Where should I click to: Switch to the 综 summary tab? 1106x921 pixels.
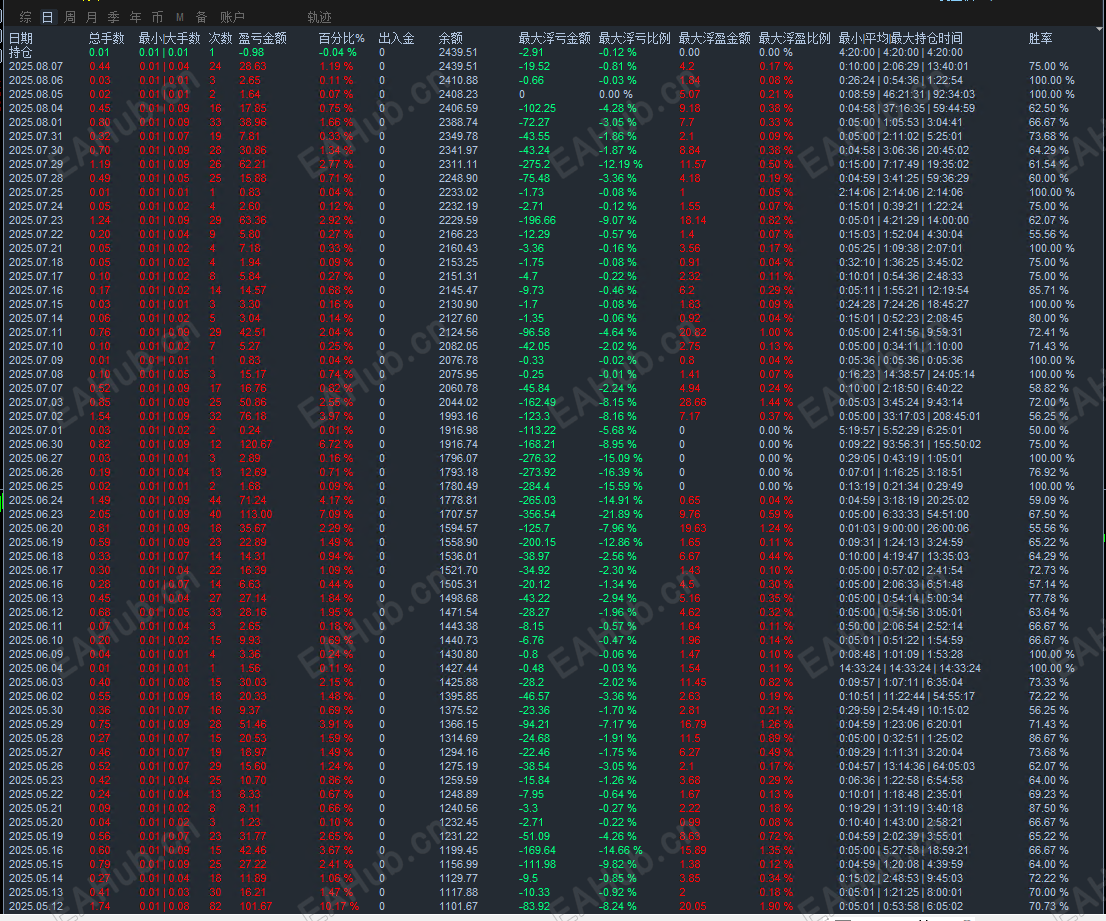tap(25, 17)
